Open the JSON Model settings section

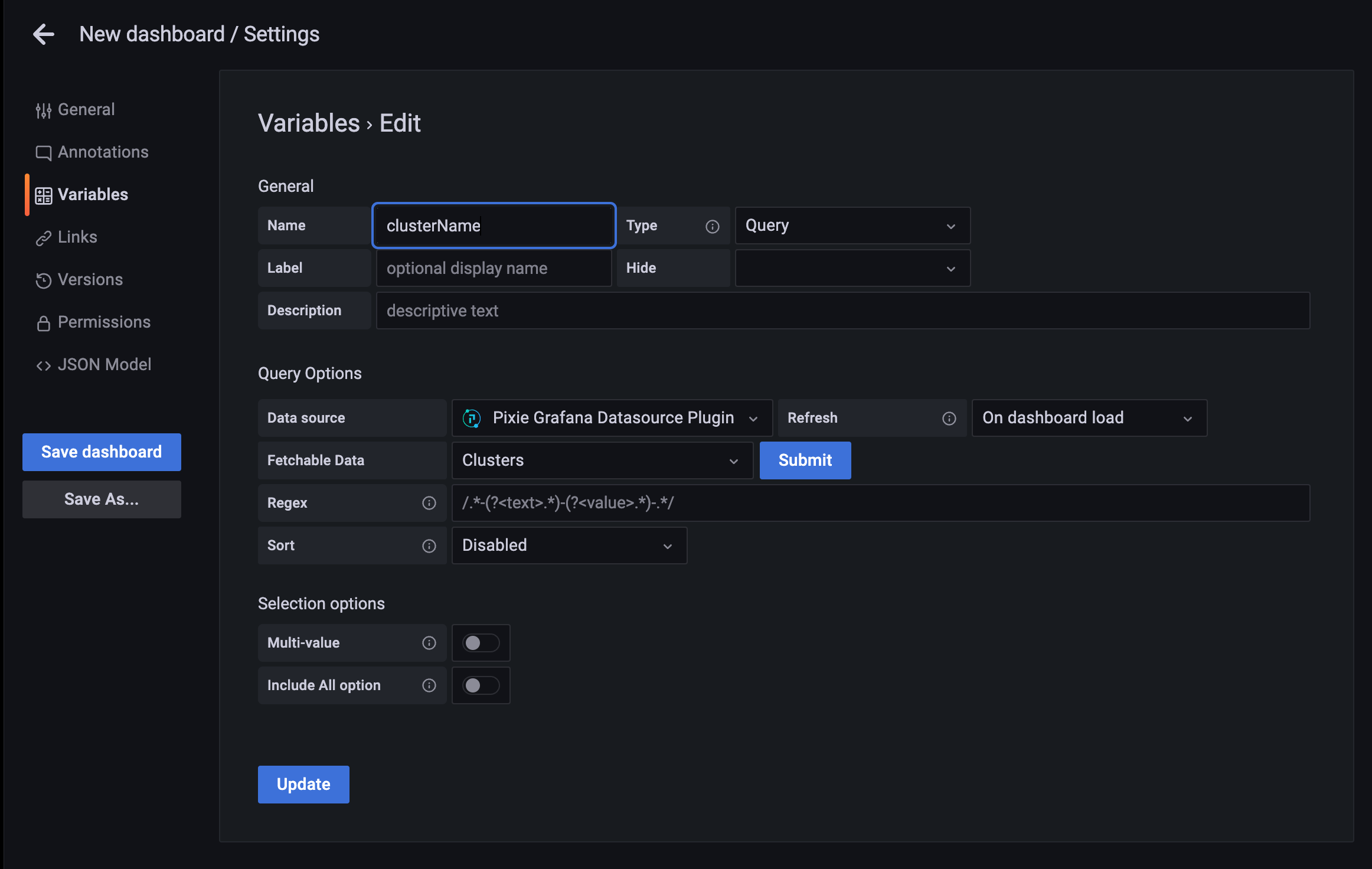pos(104,365)
